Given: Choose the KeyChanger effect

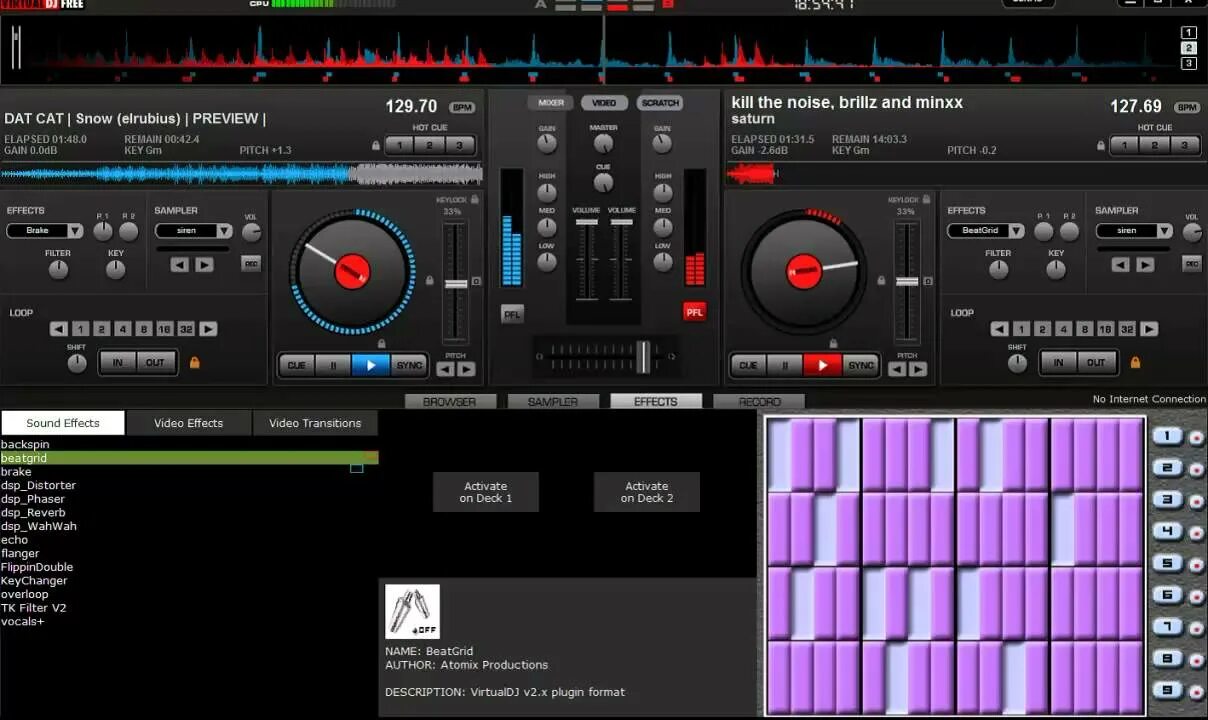Looking at the screenshot, I should tap(34, 580).
